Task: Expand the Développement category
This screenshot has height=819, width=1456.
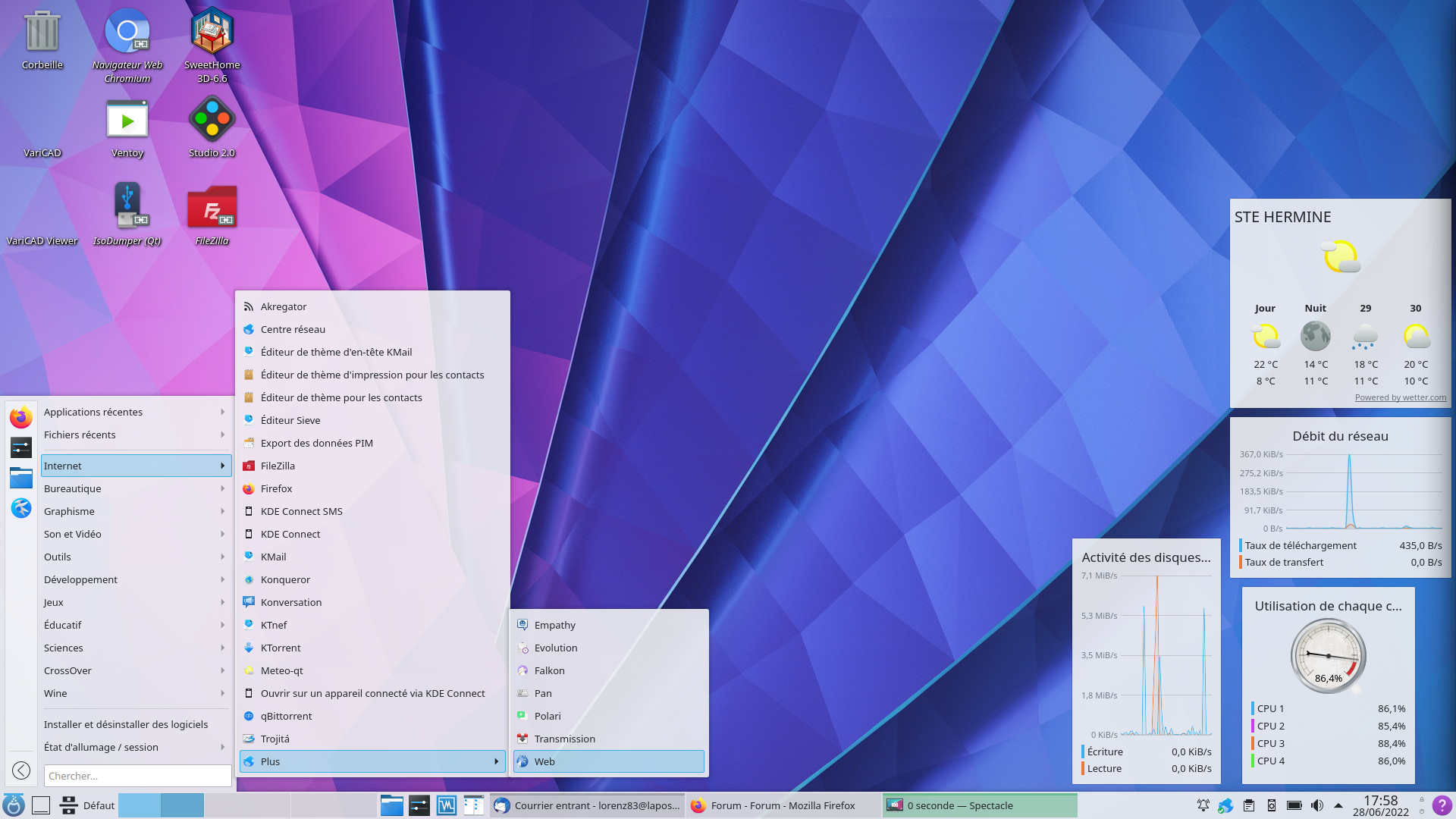Action: [x=136, y=579]
